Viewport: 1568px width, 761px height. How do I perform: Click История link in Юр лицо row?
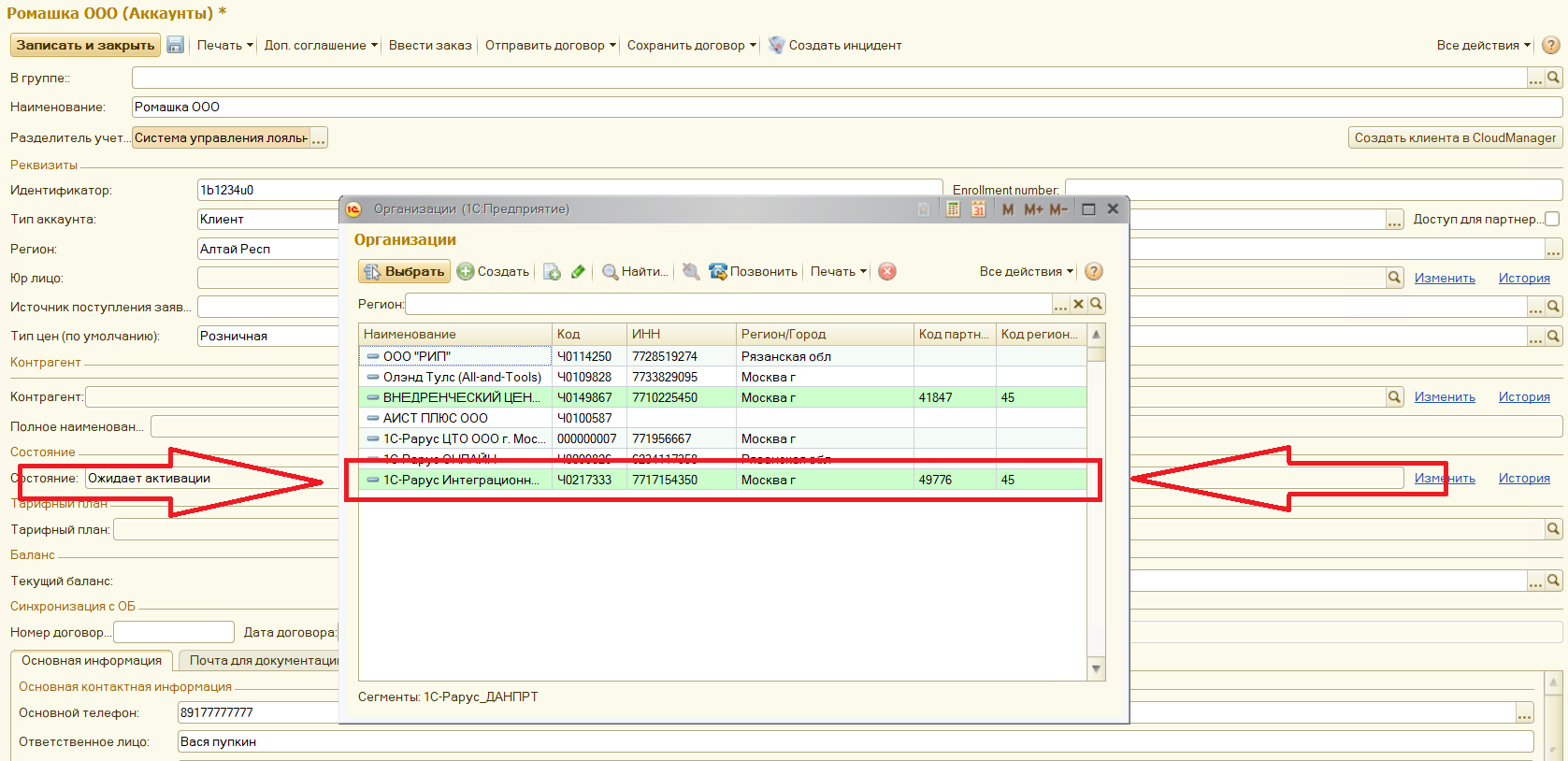(x=1524, y=278)
